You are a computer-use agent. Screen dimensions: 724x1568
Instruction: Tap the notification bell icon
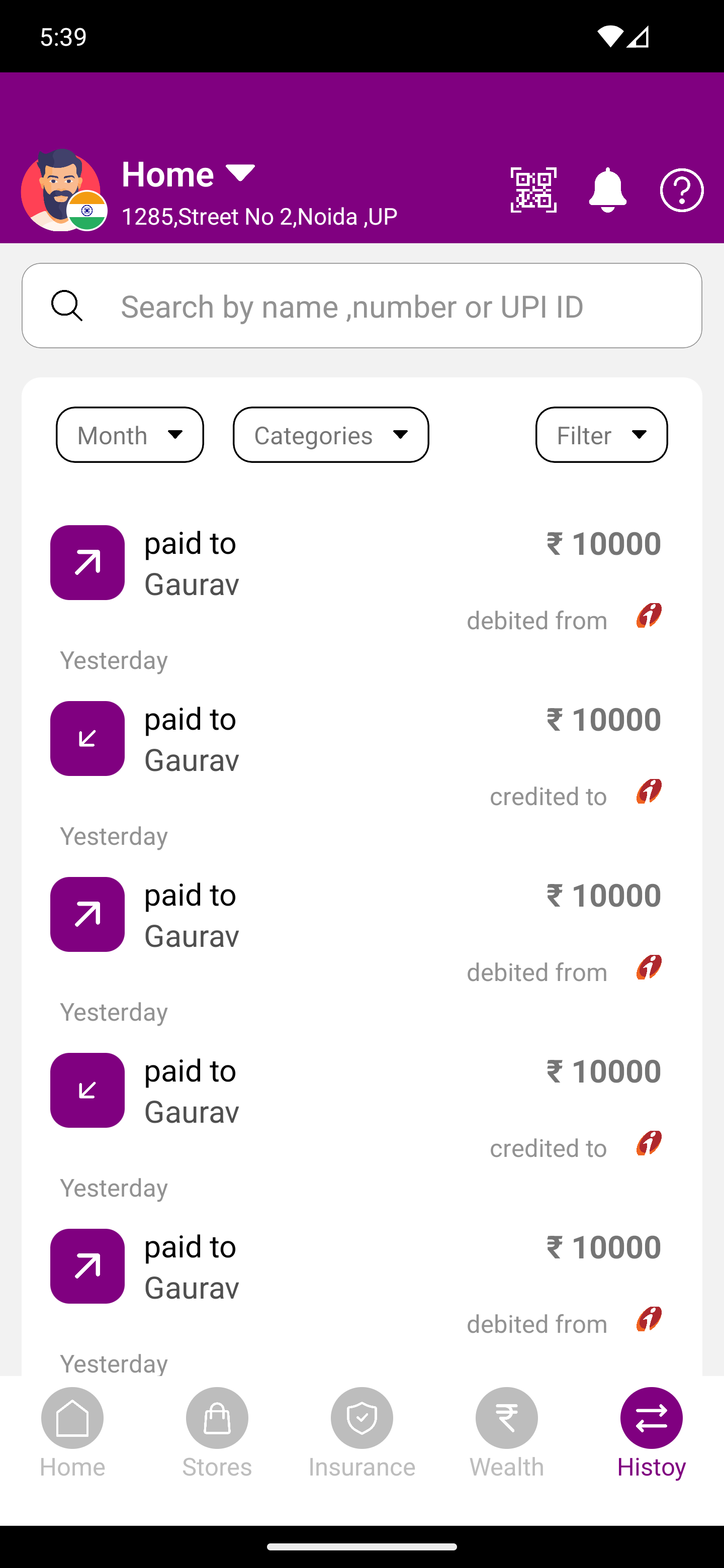coord(607,190)
